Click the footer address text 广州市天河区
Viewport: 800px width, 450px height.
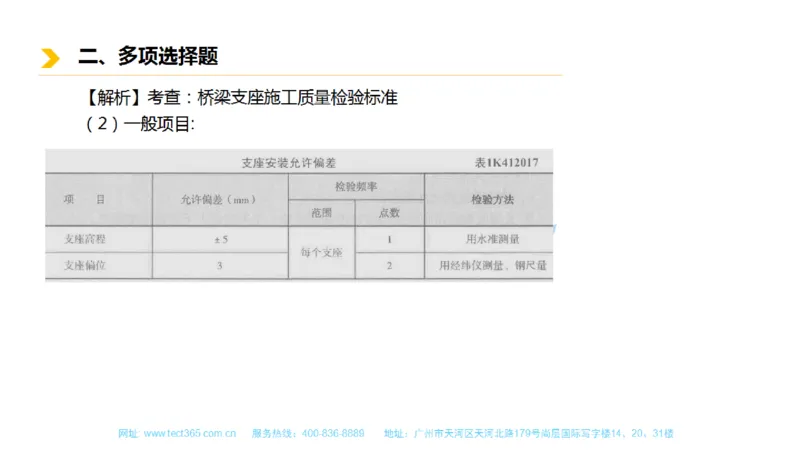[443, 434]
